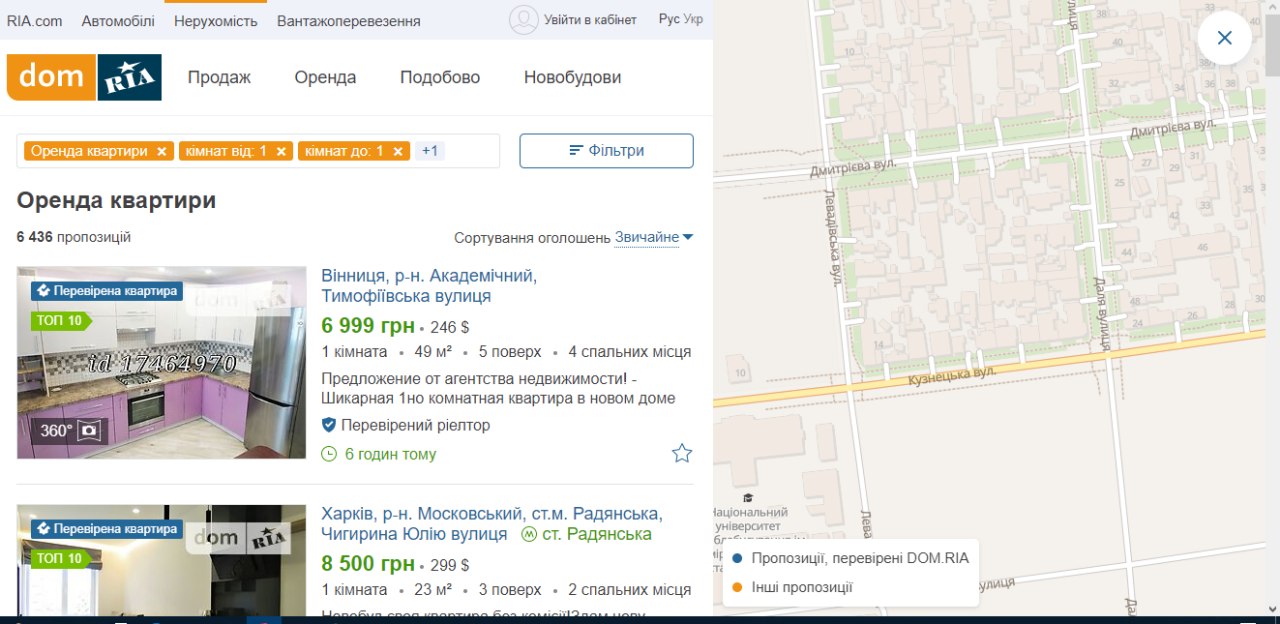The image size is (1280, 624).
Task: Open the 360° photo view badge
Action: [71, 431]
